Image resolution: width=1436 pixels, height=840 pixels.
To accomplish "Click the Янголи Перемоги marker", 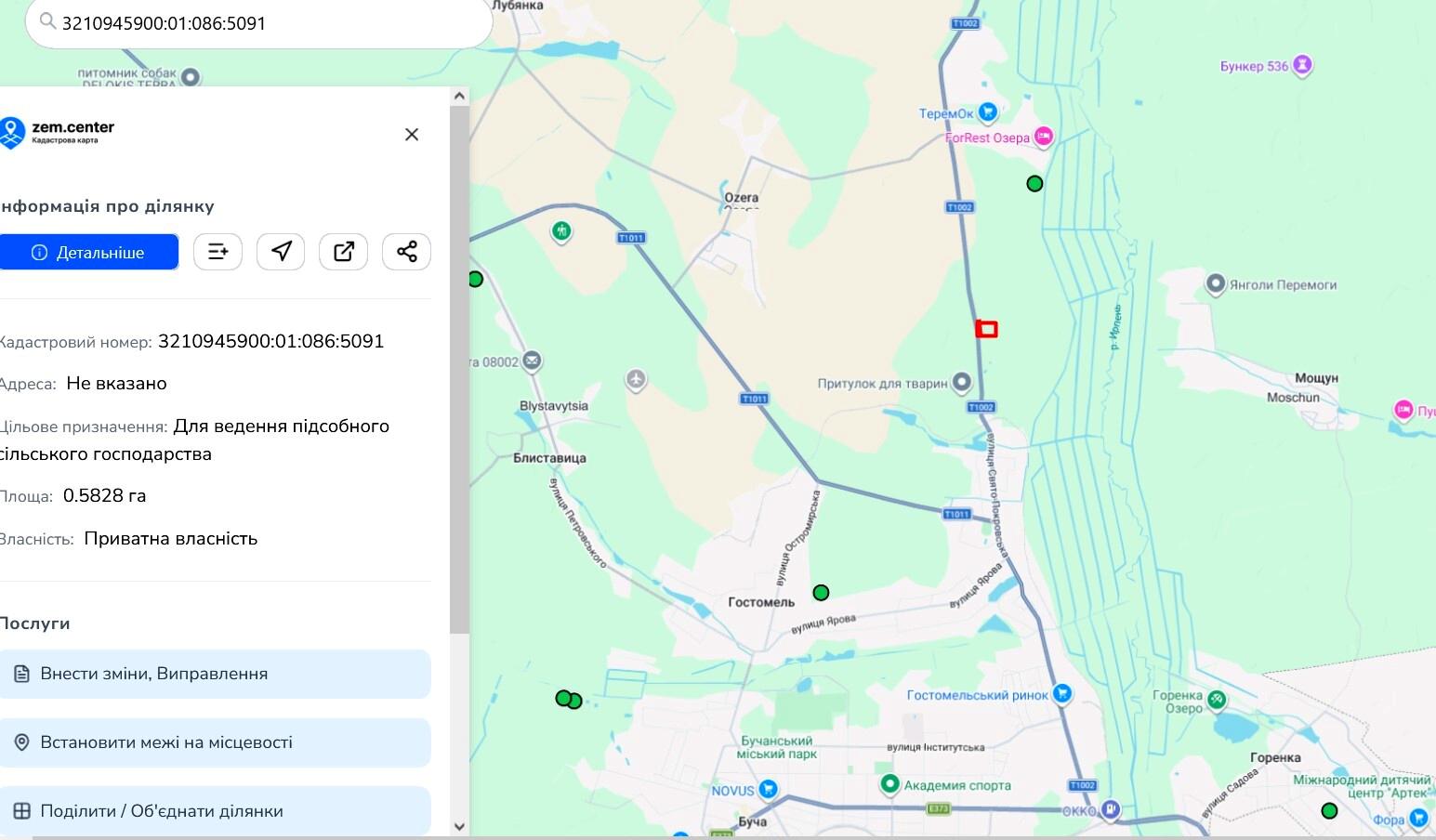I will [1215, 283].
